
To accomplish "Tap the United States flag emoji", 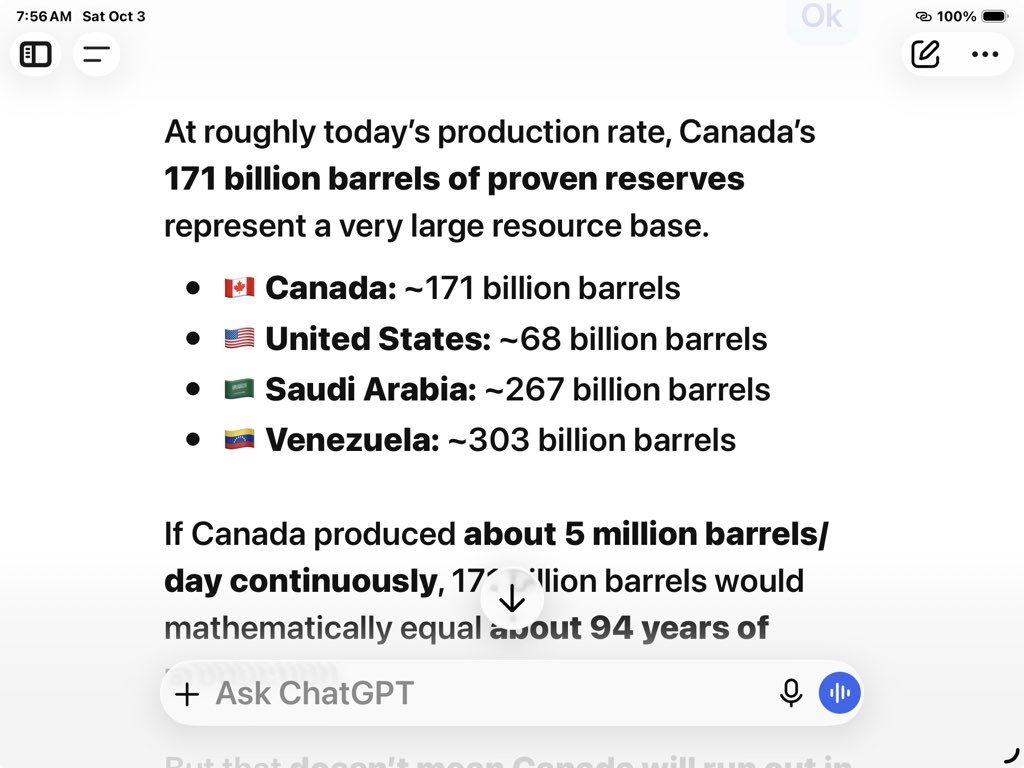I will click(239, 338).
